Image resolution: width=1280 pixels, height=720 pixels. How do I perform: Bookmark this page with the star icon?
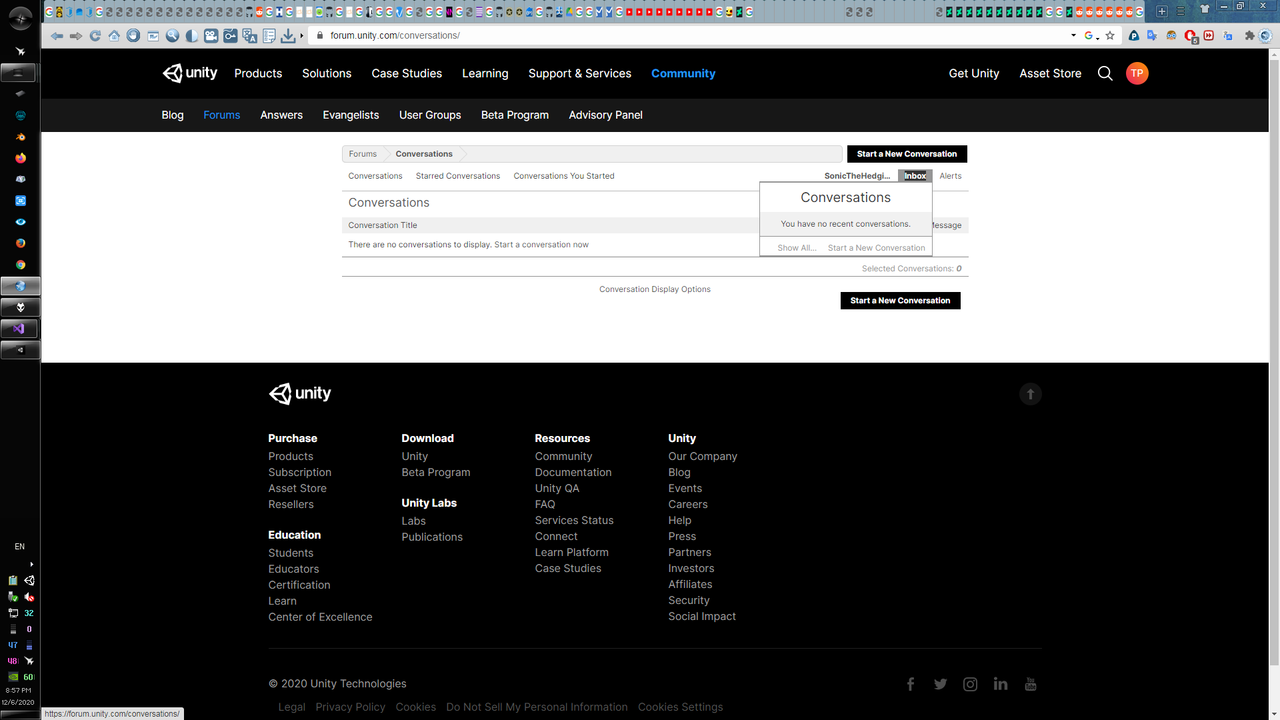pyautogui.click(x=1110, y=35)
